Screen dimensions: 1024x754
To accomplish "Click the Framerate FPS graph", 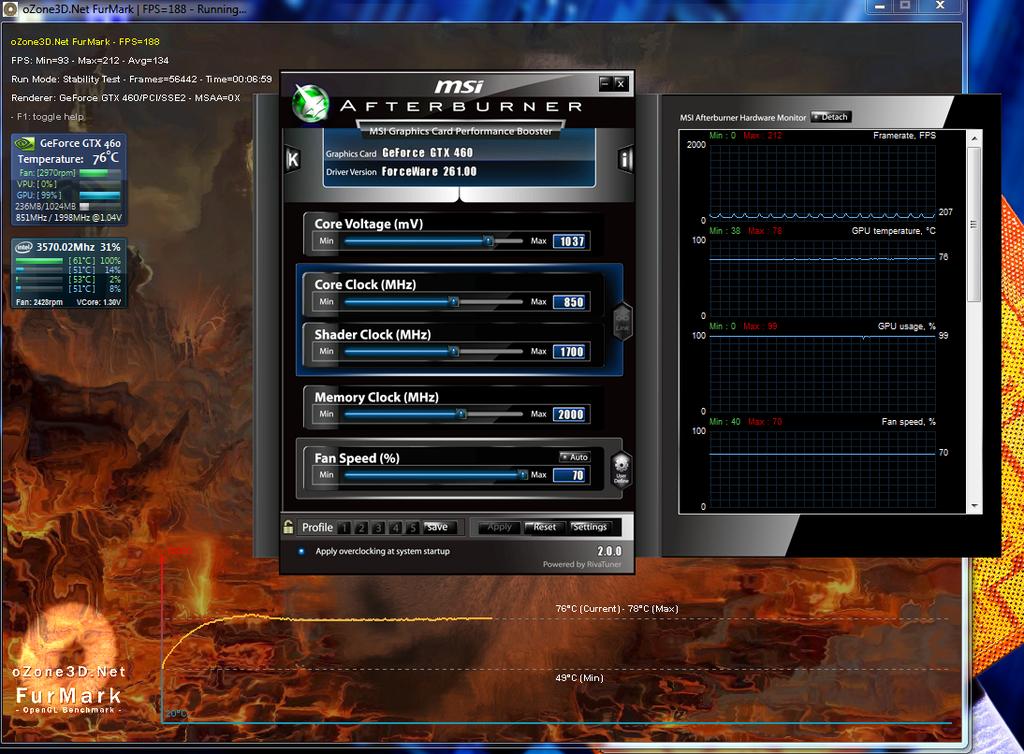I will [x=822, y=183].
